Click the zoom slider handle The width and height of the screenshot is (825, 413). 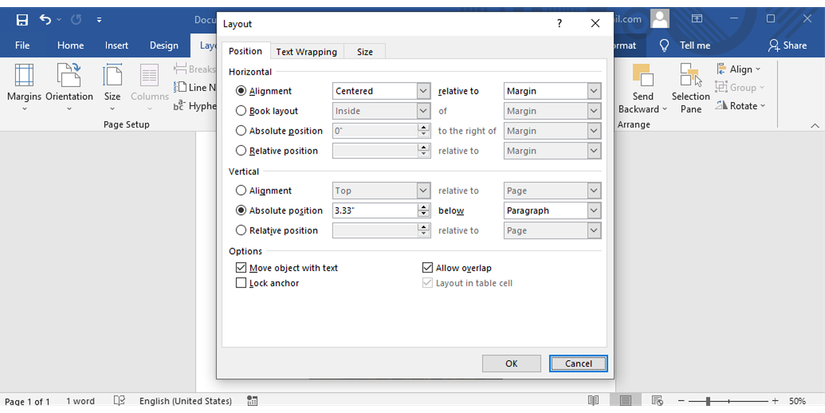[708, 401]
